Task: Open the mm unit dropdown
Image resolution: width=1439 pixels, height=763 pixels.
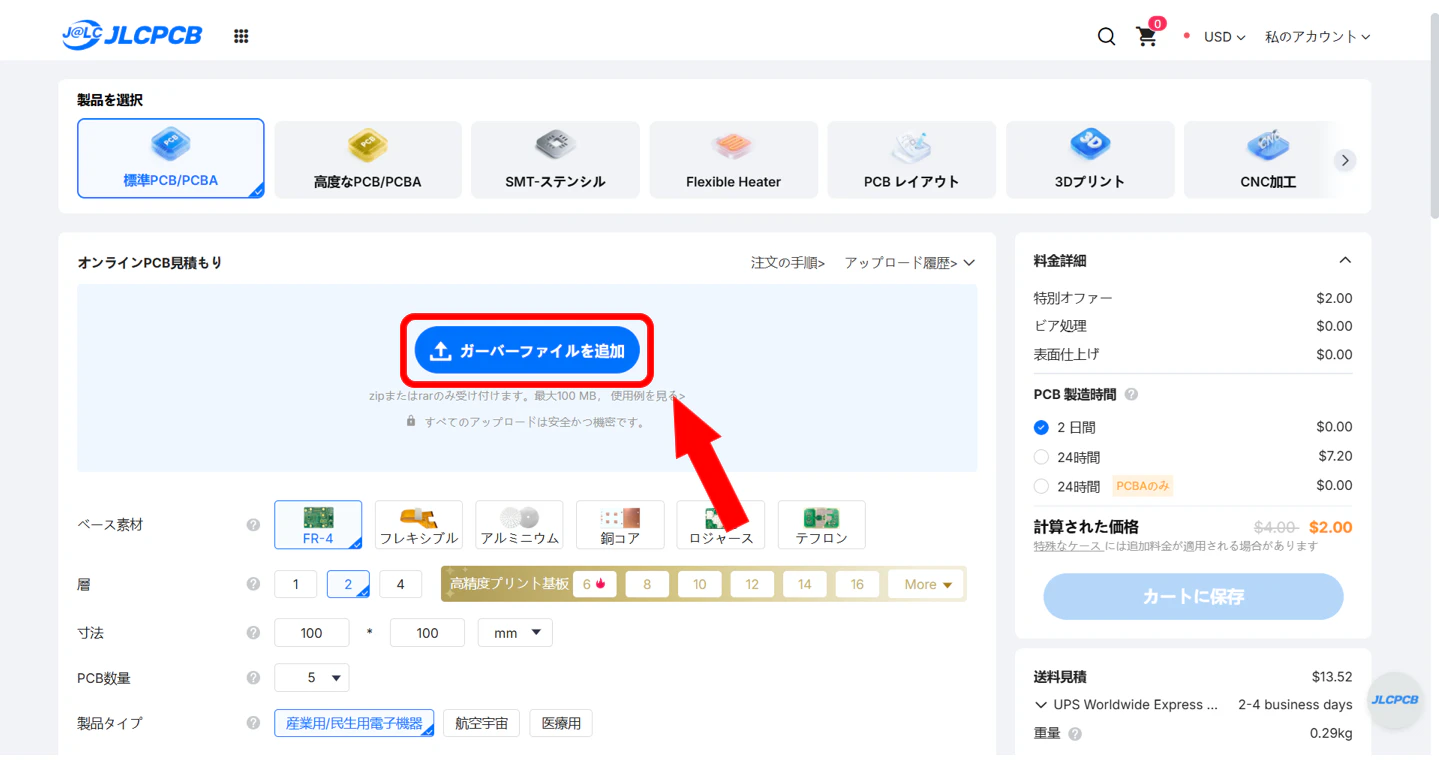Action: [x=515, y=632]
